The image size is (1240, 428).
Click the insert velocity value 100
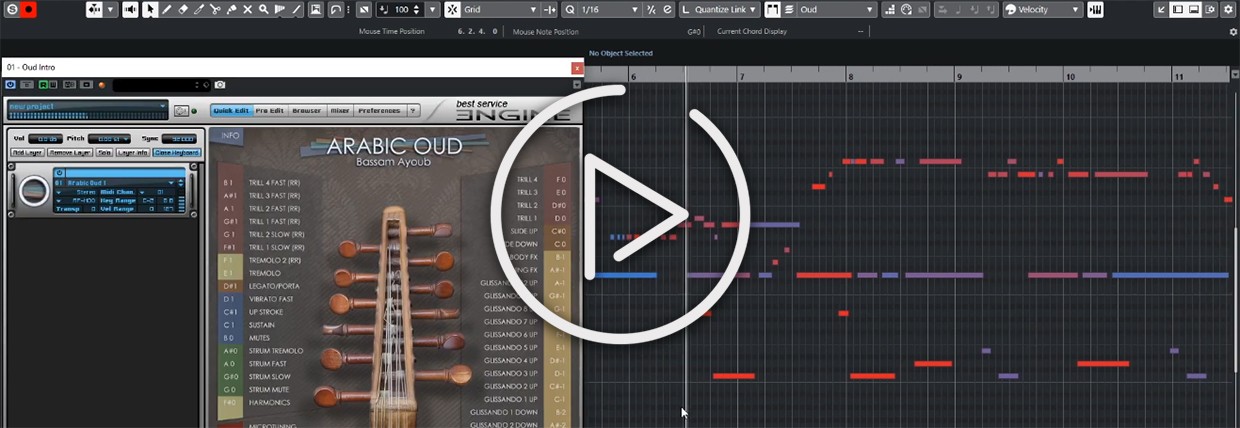point(401,9)
